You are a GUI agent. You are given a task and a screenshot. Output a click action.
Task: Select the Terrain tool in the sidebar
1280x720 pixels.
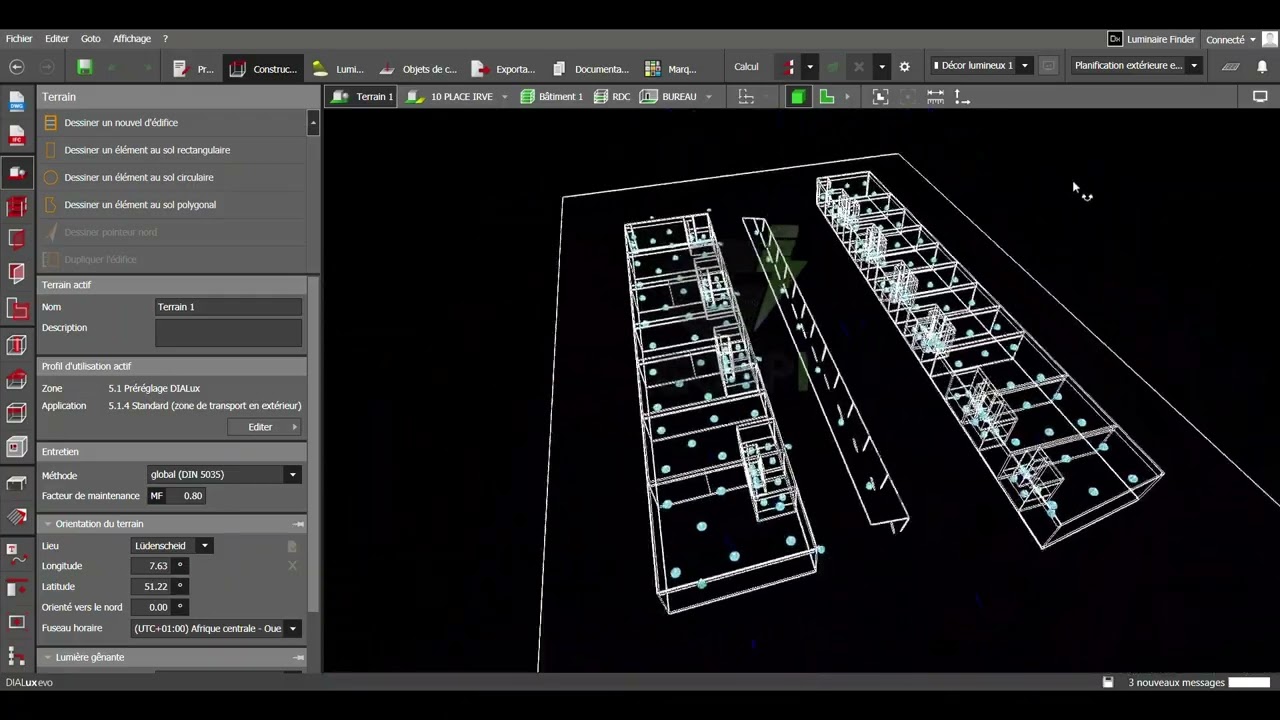click(17, 173)
